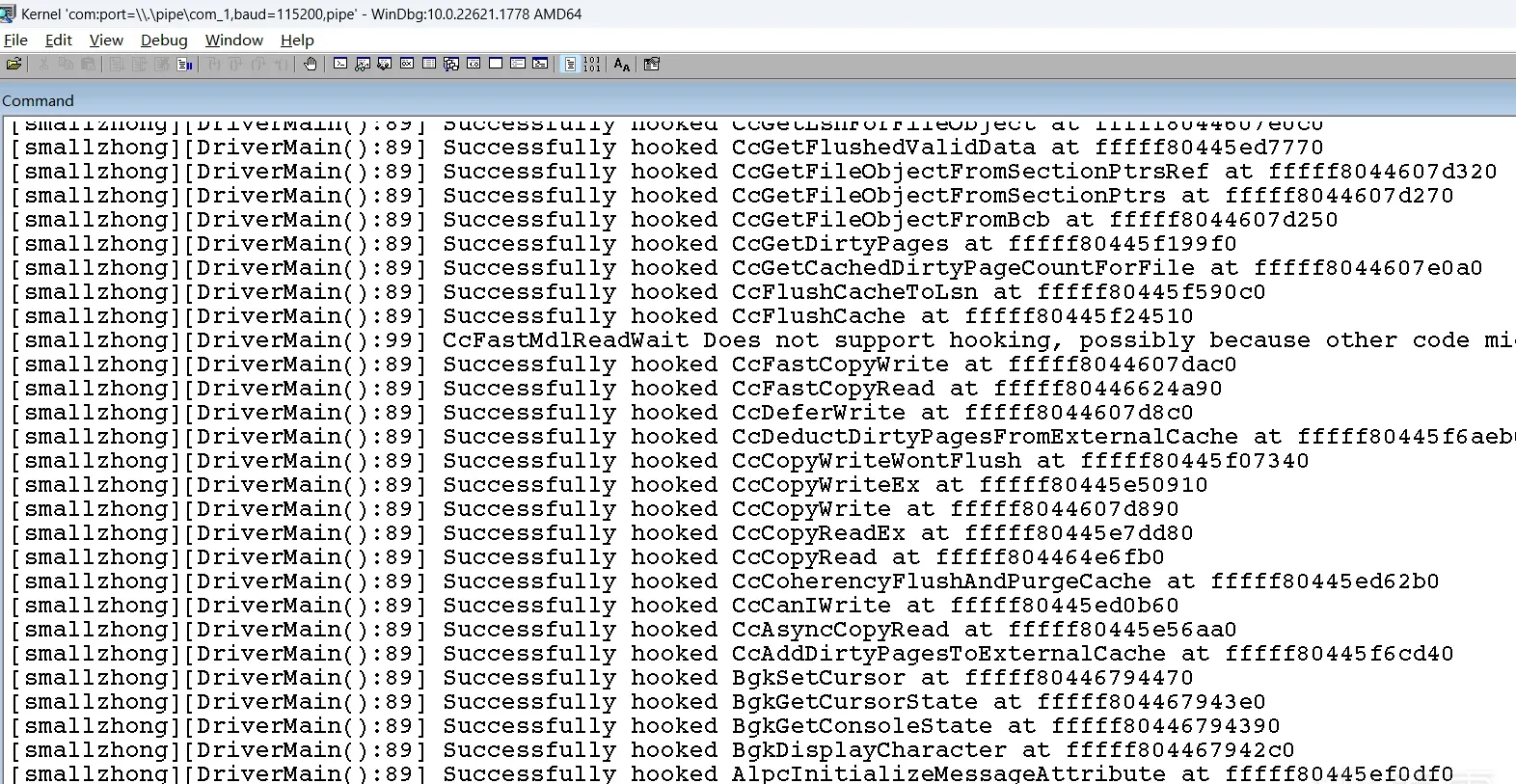Switch Source mode off with binary icon
The image size is (1516, 784).
(592, 65)
